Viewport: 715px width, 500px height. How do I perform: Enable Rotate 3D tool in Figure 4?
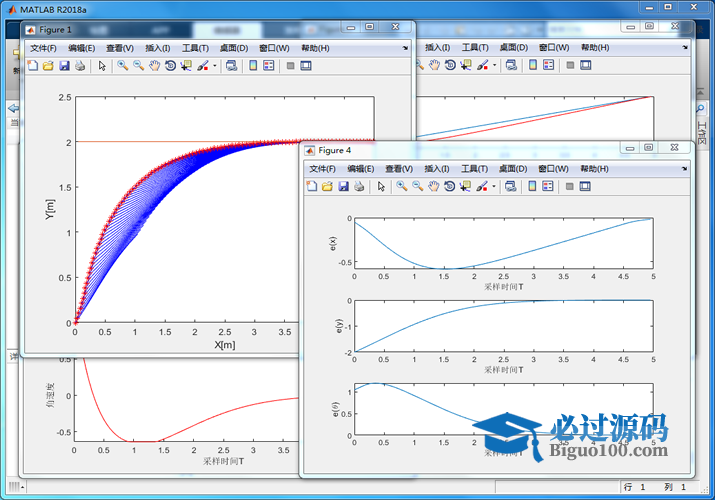[450, 186]
